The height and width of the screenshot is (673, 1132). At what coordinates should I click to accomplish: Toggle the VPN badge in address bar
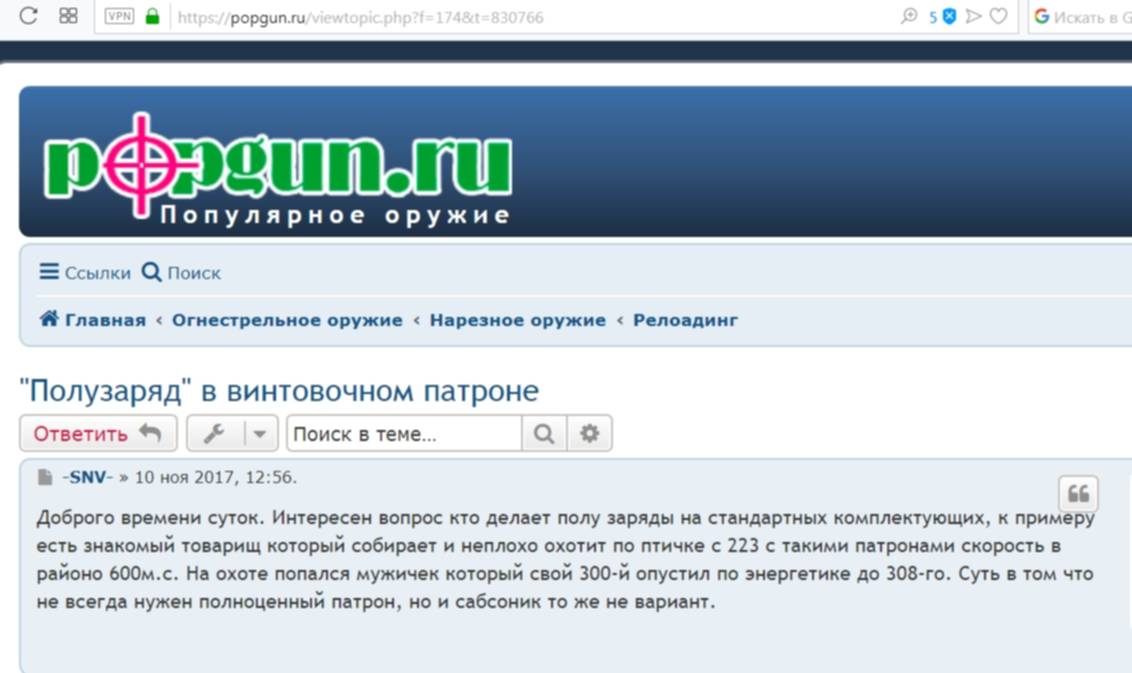119,17
